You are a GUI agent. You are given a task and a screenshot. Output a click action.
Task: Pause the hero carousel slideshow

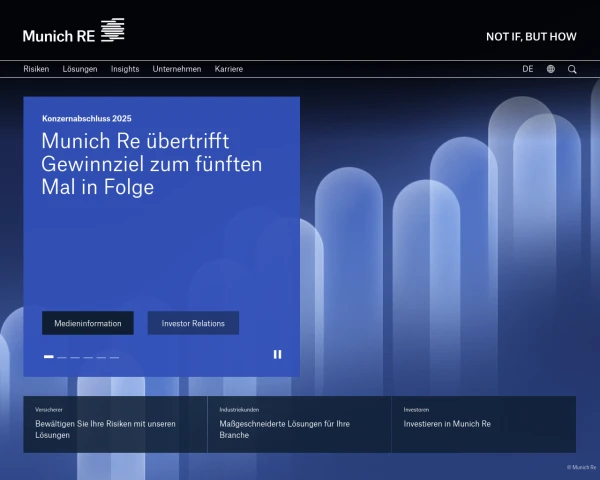coord(277,354)
